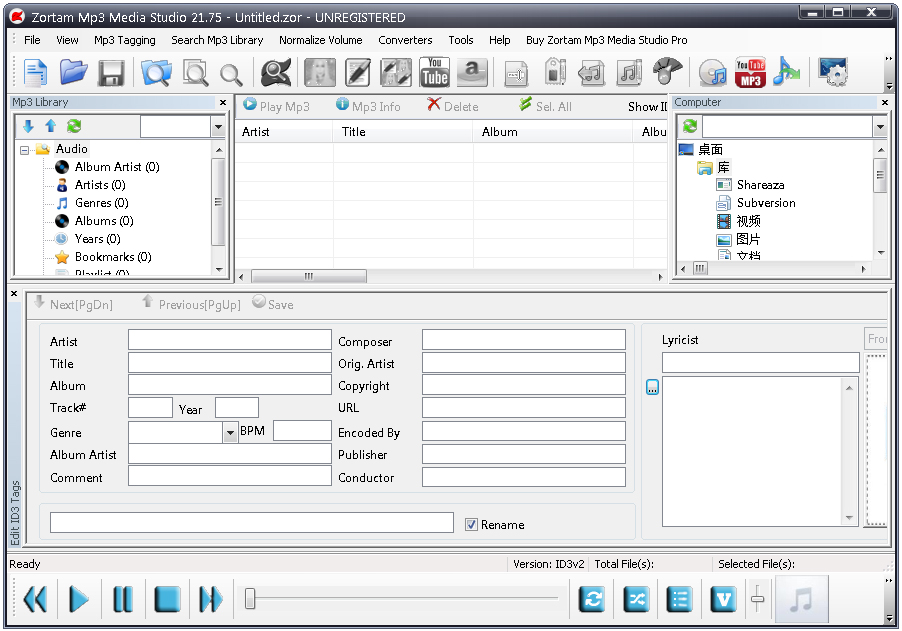
Task: Open the cover art picture toolbar icon
Action: click(x=320, y=73)
